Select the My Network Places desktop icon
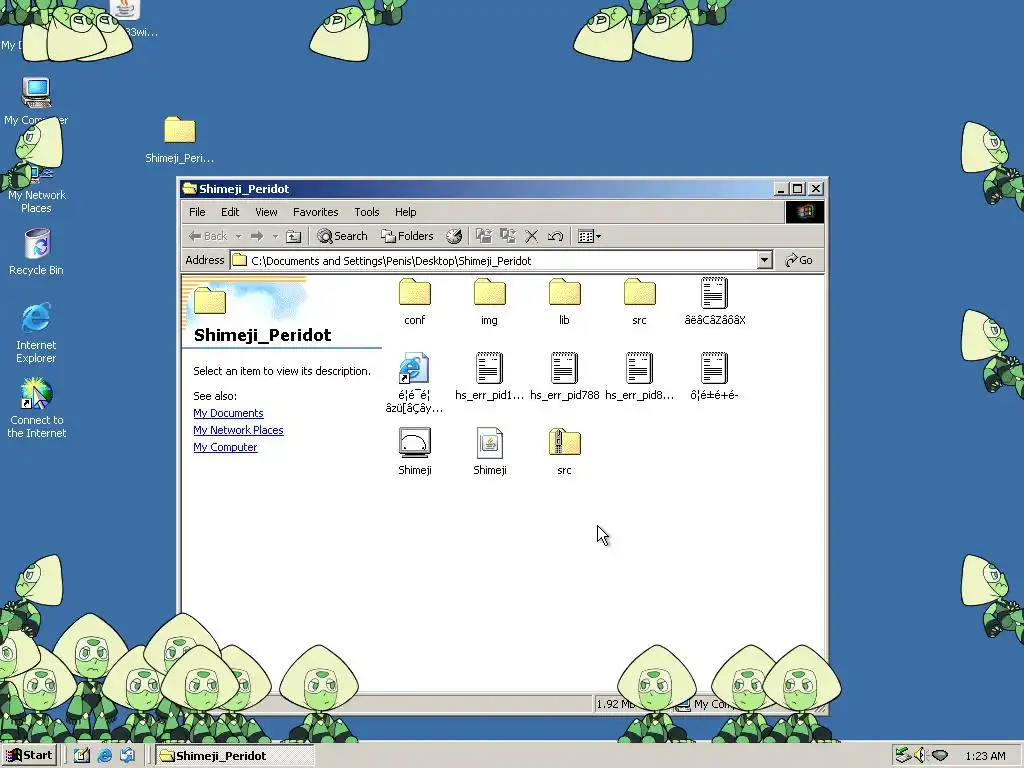This screenshot has width=1024, height=768. (37, 189)
